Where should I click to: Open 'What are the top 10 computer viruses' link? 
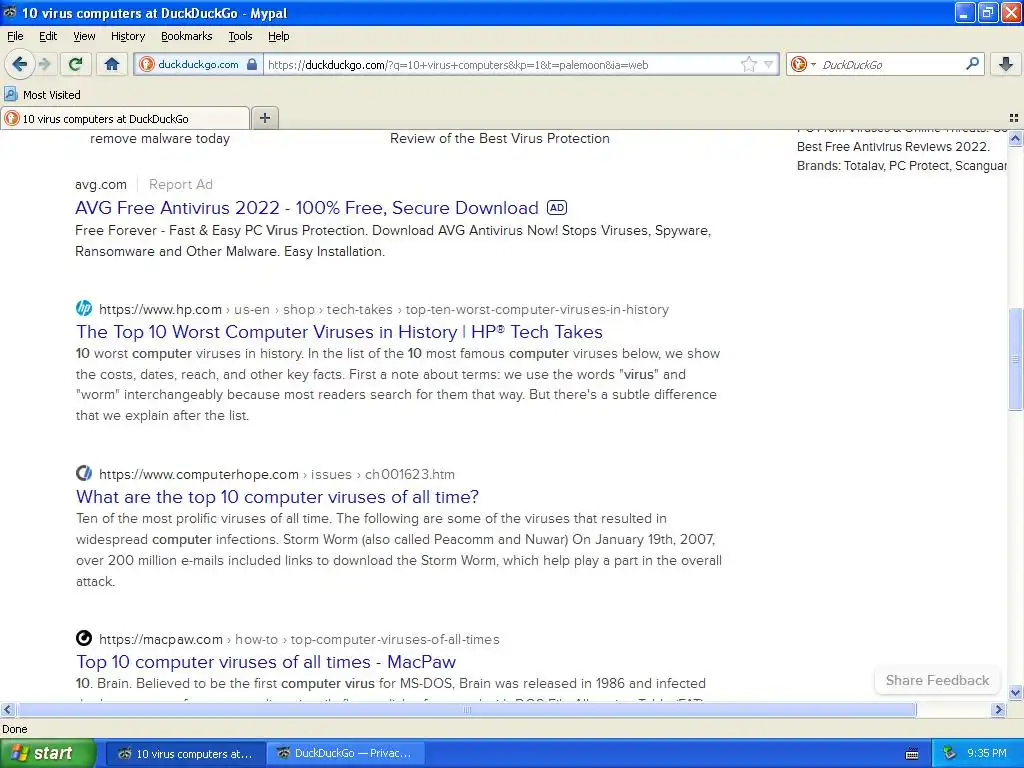[x=277, y=497]
